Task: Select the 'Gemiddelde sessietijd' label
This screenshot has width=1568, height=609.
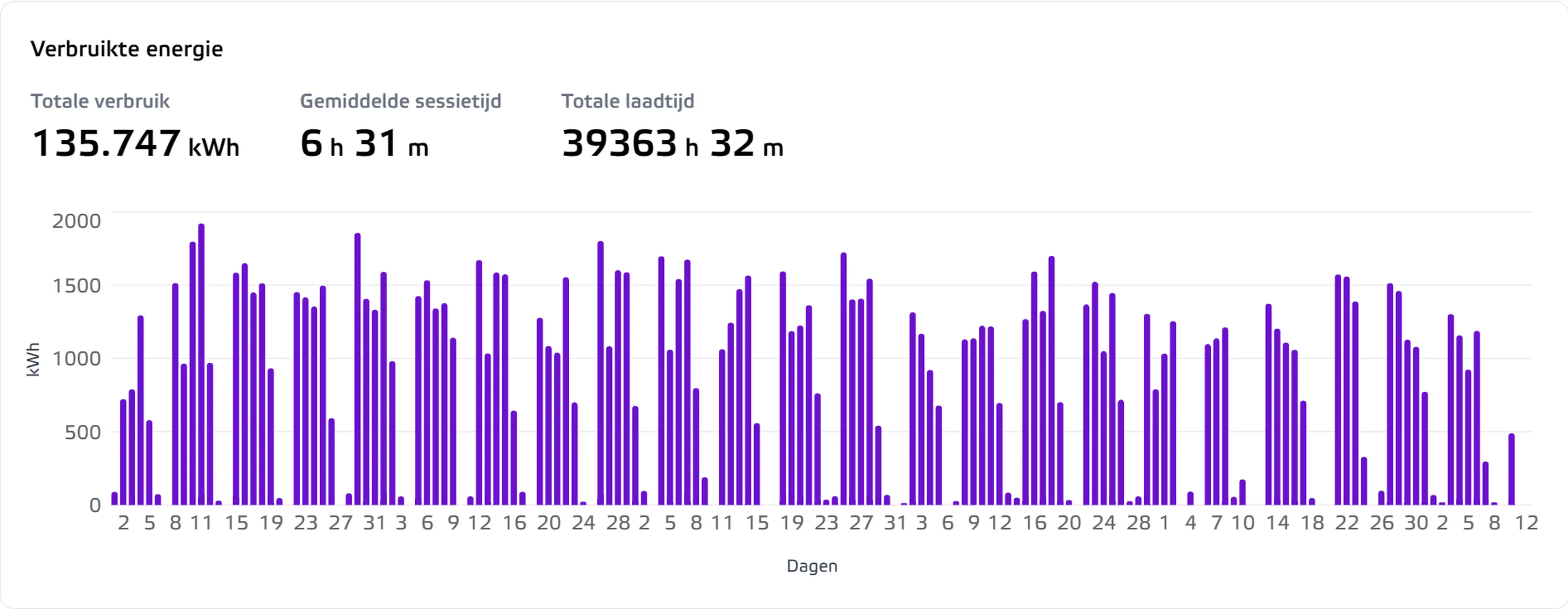Action: tap(401, 101)
